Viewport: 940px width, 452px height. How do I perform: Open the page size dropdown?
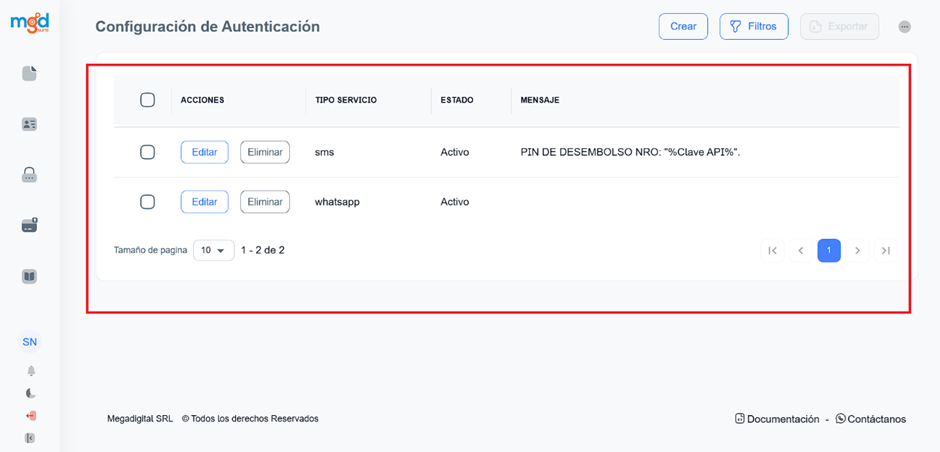[213, 251]
